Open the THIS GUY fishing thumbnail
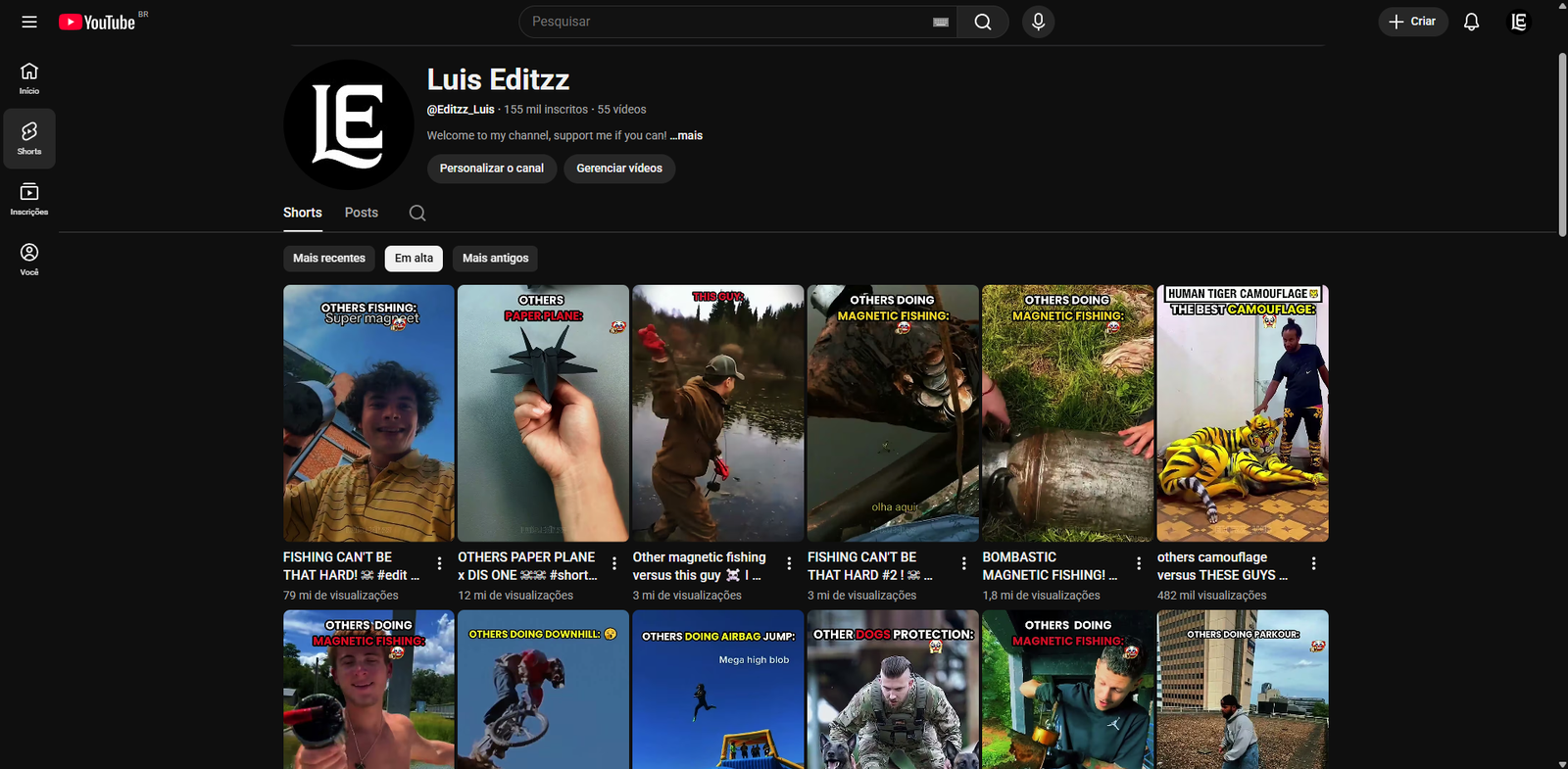The image size is (1568, 769). 718,413
